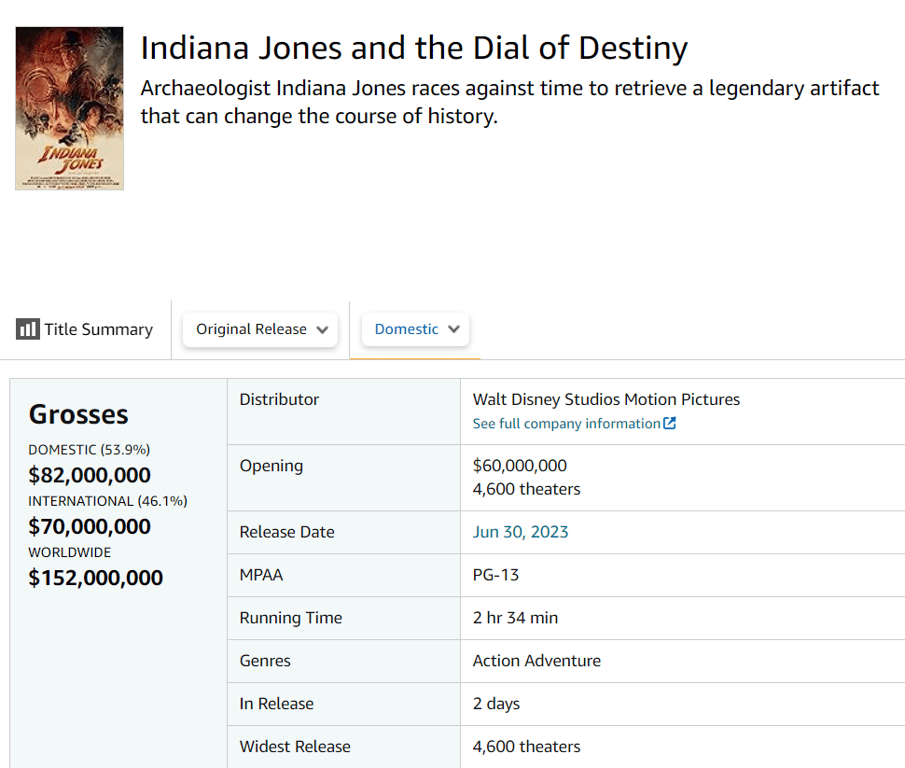Click the Grosses heading
The image size is (905, 768).
[78, 414]
